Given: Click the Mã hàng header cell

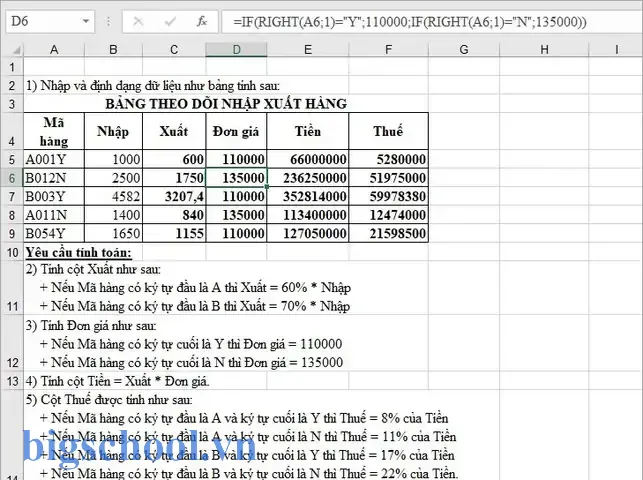Looking at the screenshot, I should (54, 131).
